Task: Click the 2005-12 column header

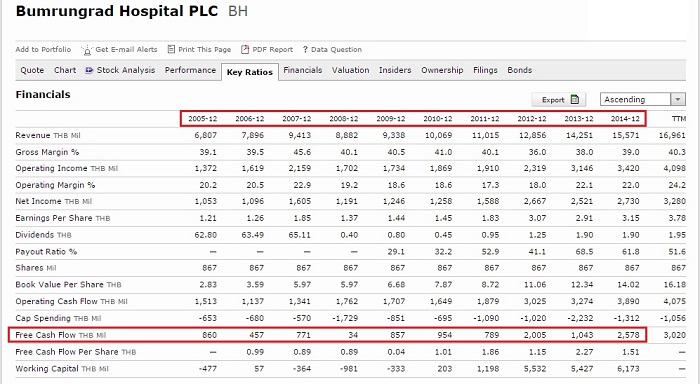Action: tap(202, 119)
